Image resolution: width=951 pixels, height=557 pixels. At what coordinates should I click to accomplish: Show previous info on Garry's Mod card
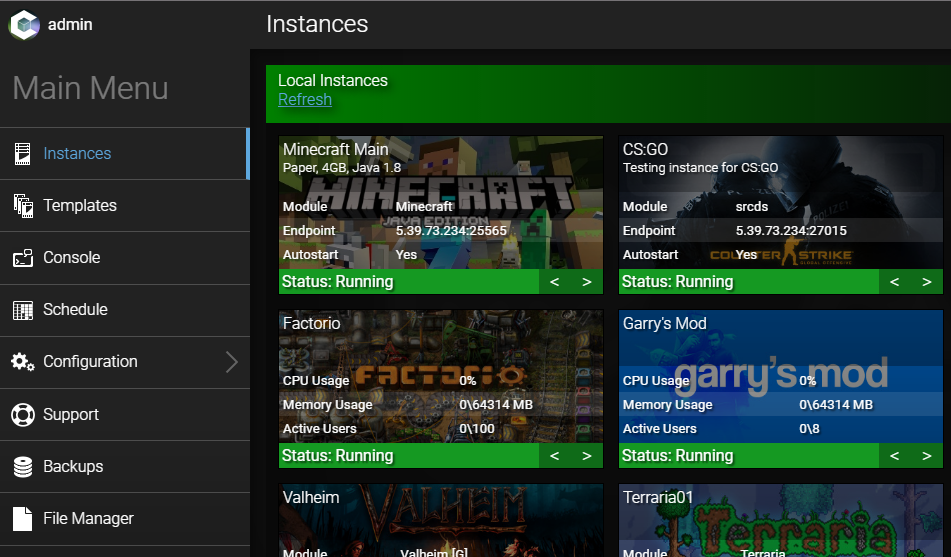point(894,456)
